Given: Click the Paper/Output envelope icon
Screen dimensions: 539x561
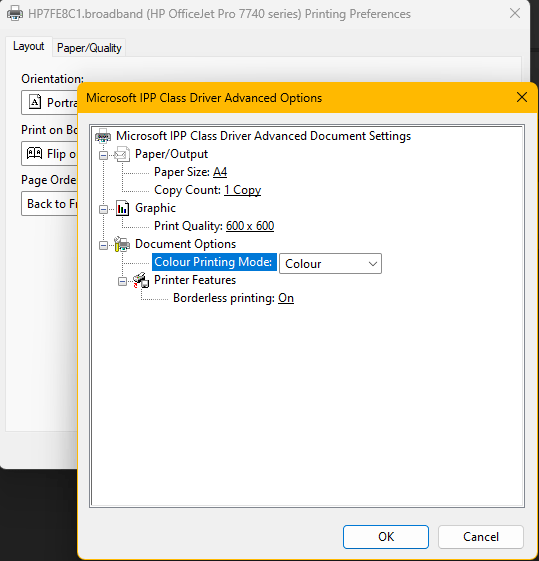Looking at the screenshot, I should [122, 154].
